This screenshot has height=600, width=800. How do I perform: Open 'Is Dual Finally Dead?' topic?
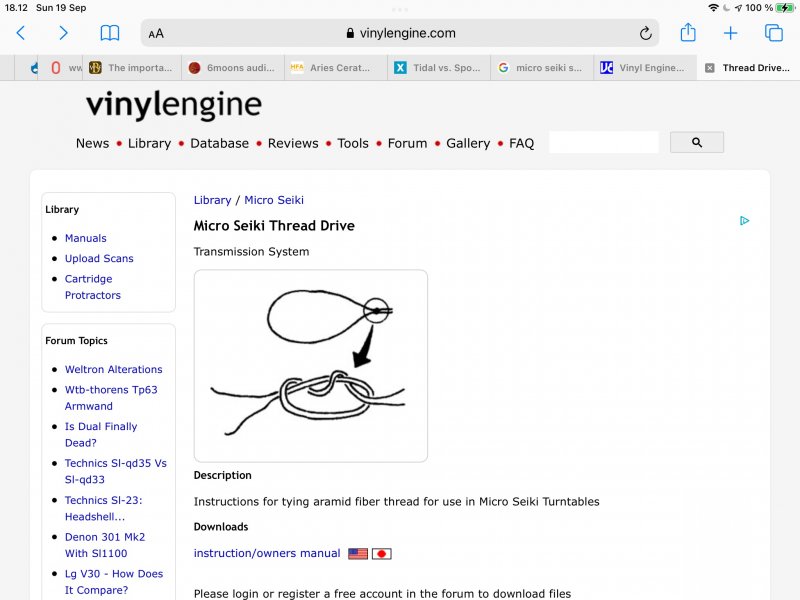click(x=101, y=435)
